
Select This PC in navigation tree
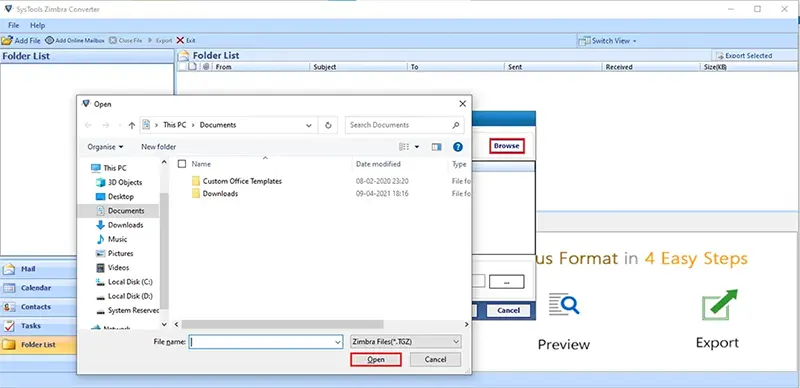point(115,168)
